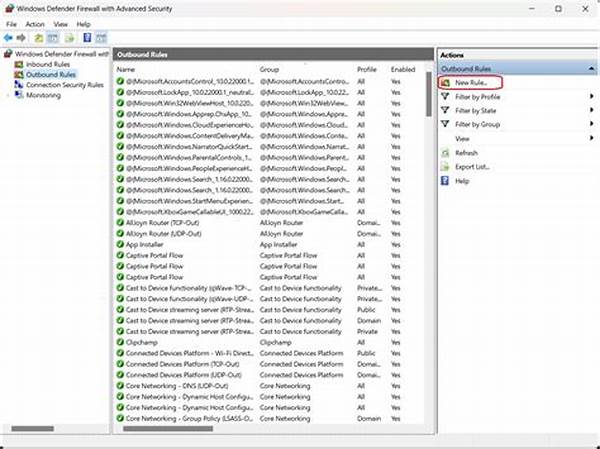This screenshot has width=600, height=449.
Task: Click Help entry in Actions pane
Action: coord(462,181)
